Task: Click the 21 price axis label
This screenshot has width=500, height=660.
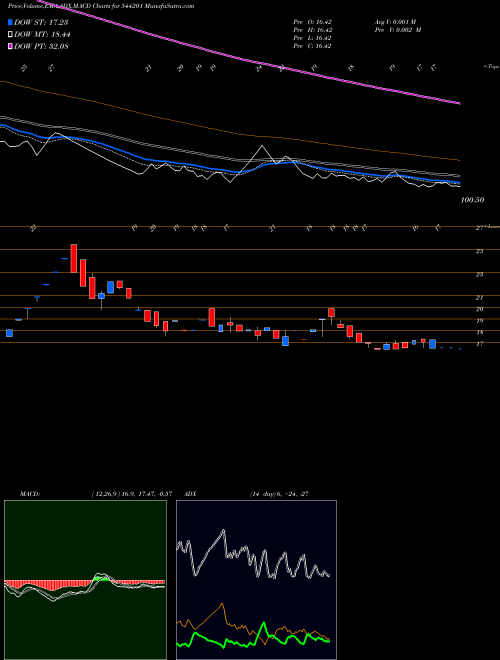Action: 479,298
